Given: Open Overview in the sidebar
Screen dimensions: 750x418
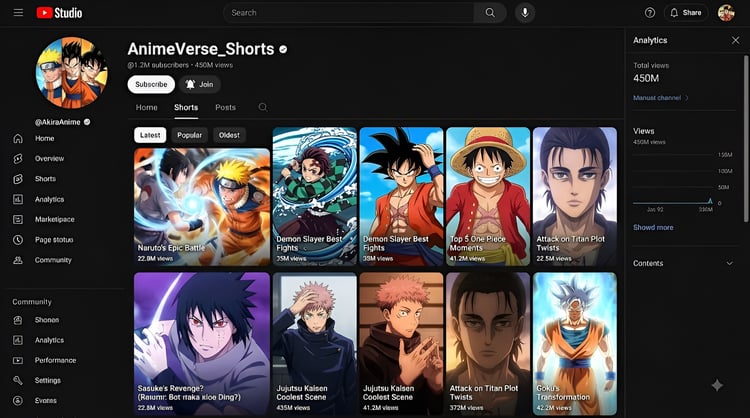Looking at the screenshot, I should pos(49,159).
